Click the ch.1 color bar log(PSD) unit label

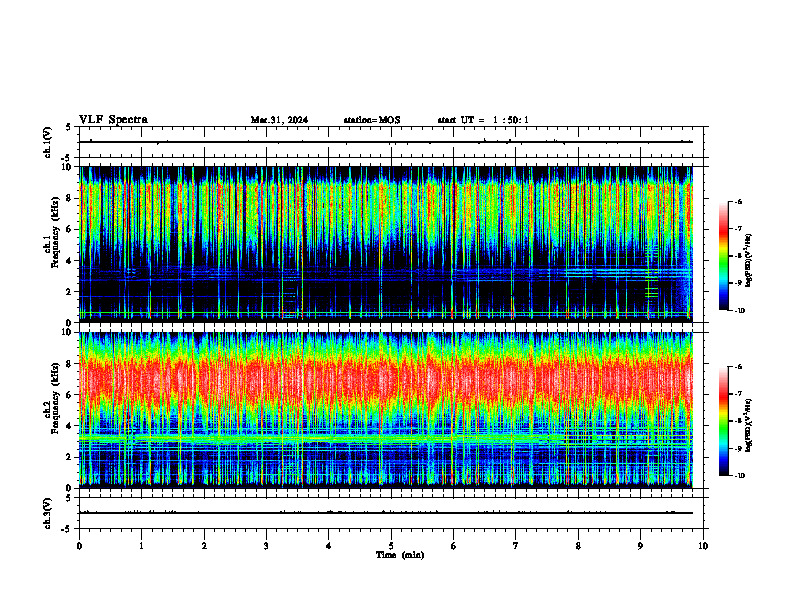(749, 260)
